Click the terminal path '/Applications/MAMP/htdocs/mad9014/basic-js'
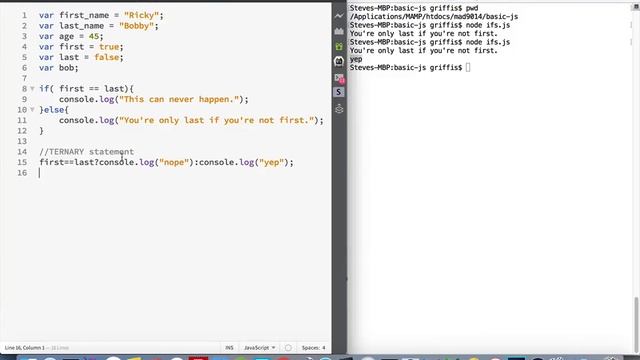Viewport: 640px width, 360px height. point(434,17)
